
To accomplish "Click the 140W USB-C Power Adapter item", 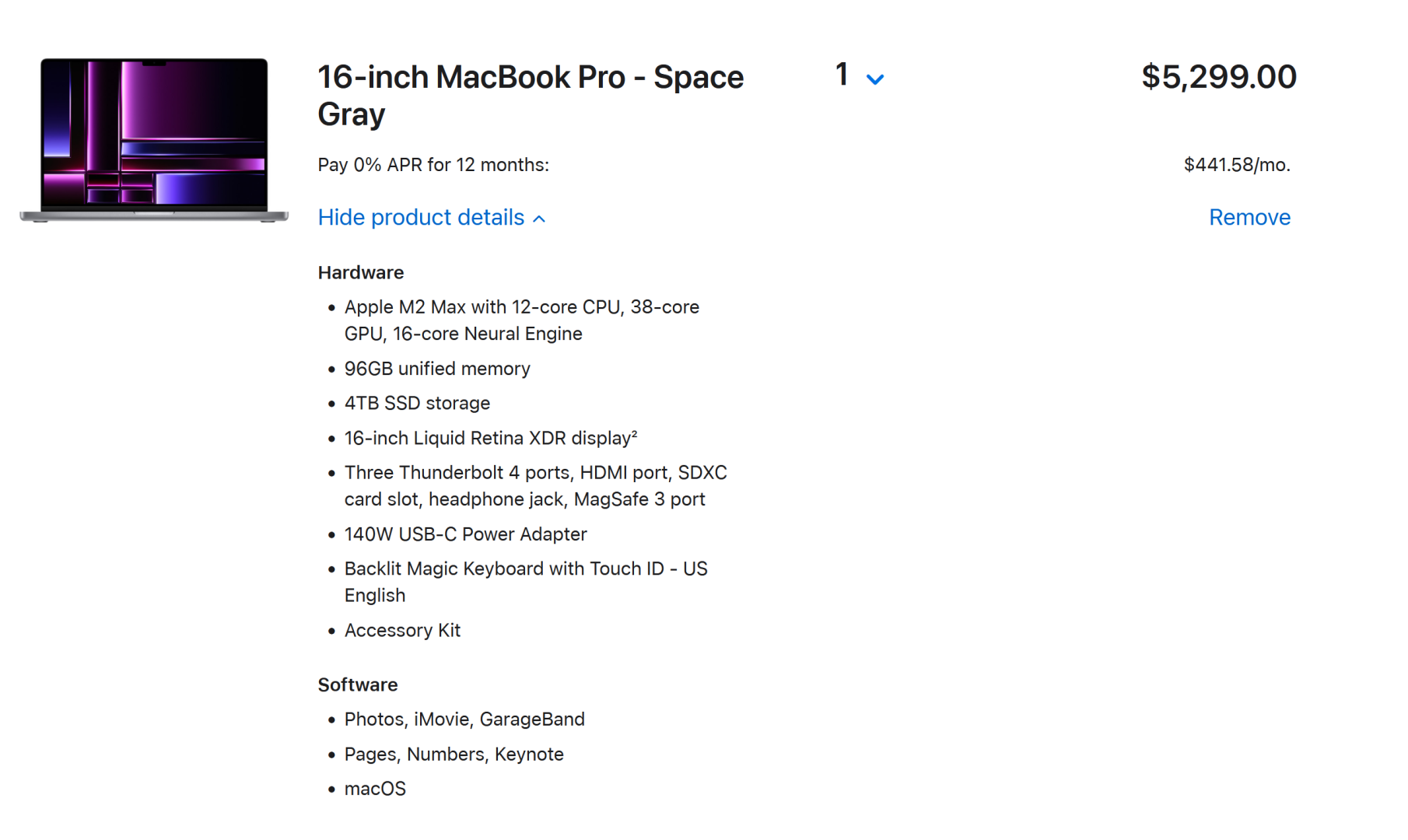I will tap(465, 534).
